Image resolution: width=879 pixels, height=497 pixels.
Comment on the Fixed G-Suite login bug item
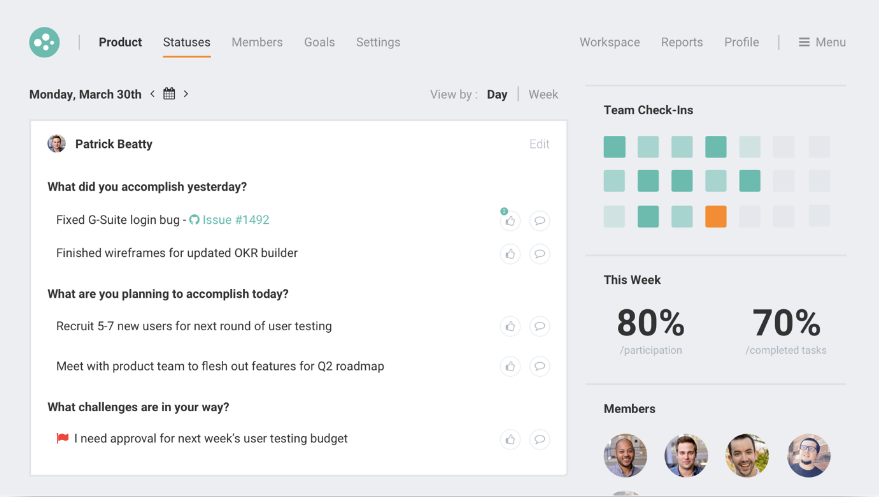[x=539, y=221]
